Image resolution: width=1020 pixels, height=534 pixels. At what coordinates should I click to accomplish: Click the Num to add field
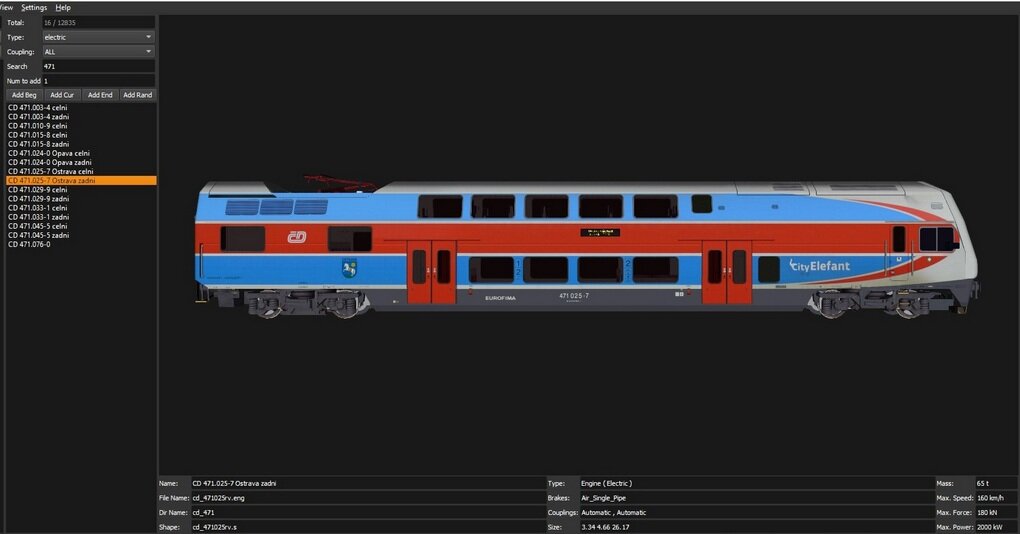click(x=98, y=81)
